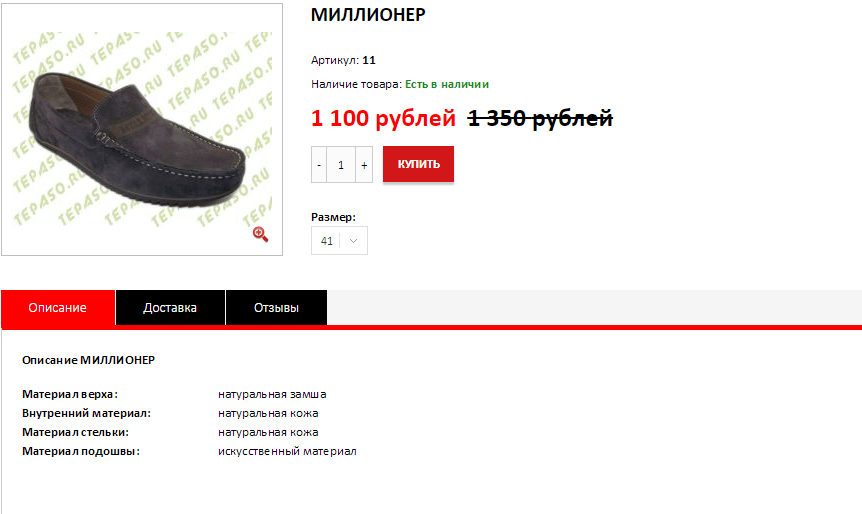Click the chevron arrow in size selector
Screen dimensions: 862x514
pos(353,241)
